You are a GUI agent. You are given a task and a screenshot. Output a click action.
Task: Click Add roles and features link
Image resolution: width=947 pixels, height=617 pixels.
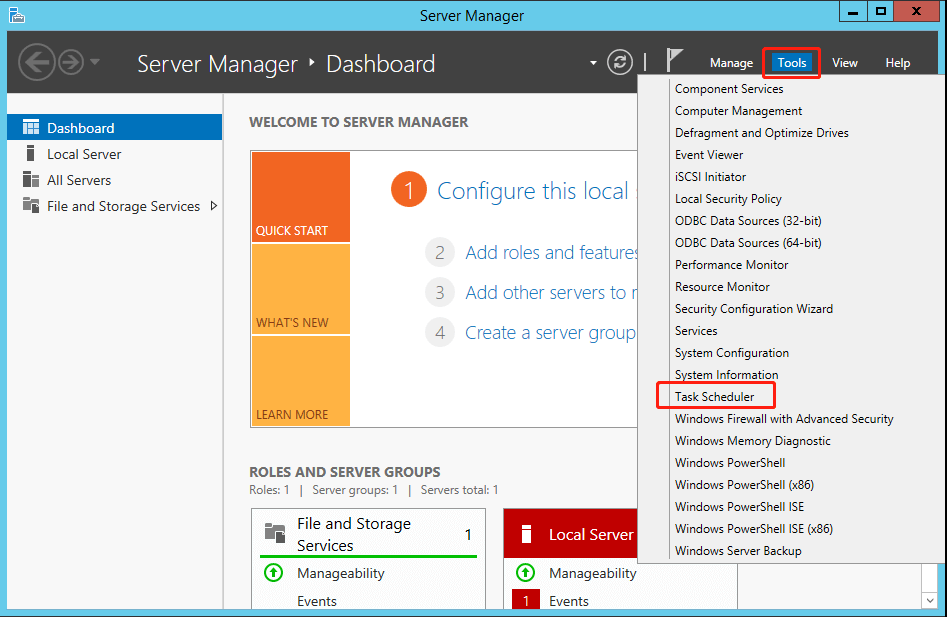[552, 253]
